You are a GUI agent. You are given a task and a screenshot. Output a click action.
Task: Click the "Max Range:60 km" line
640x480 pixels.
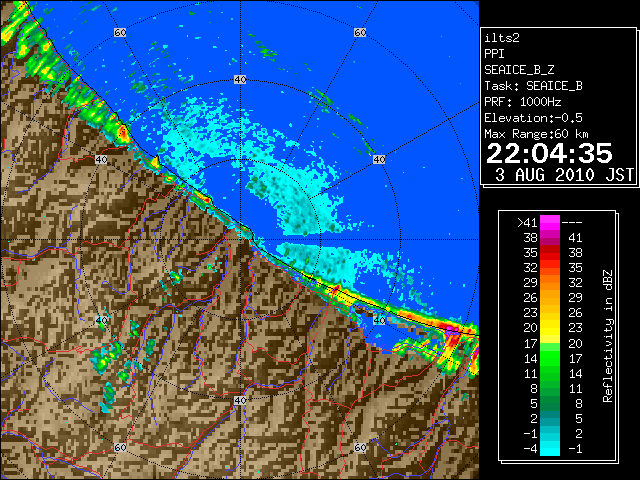pyautogui.click(x=536, y=134)
